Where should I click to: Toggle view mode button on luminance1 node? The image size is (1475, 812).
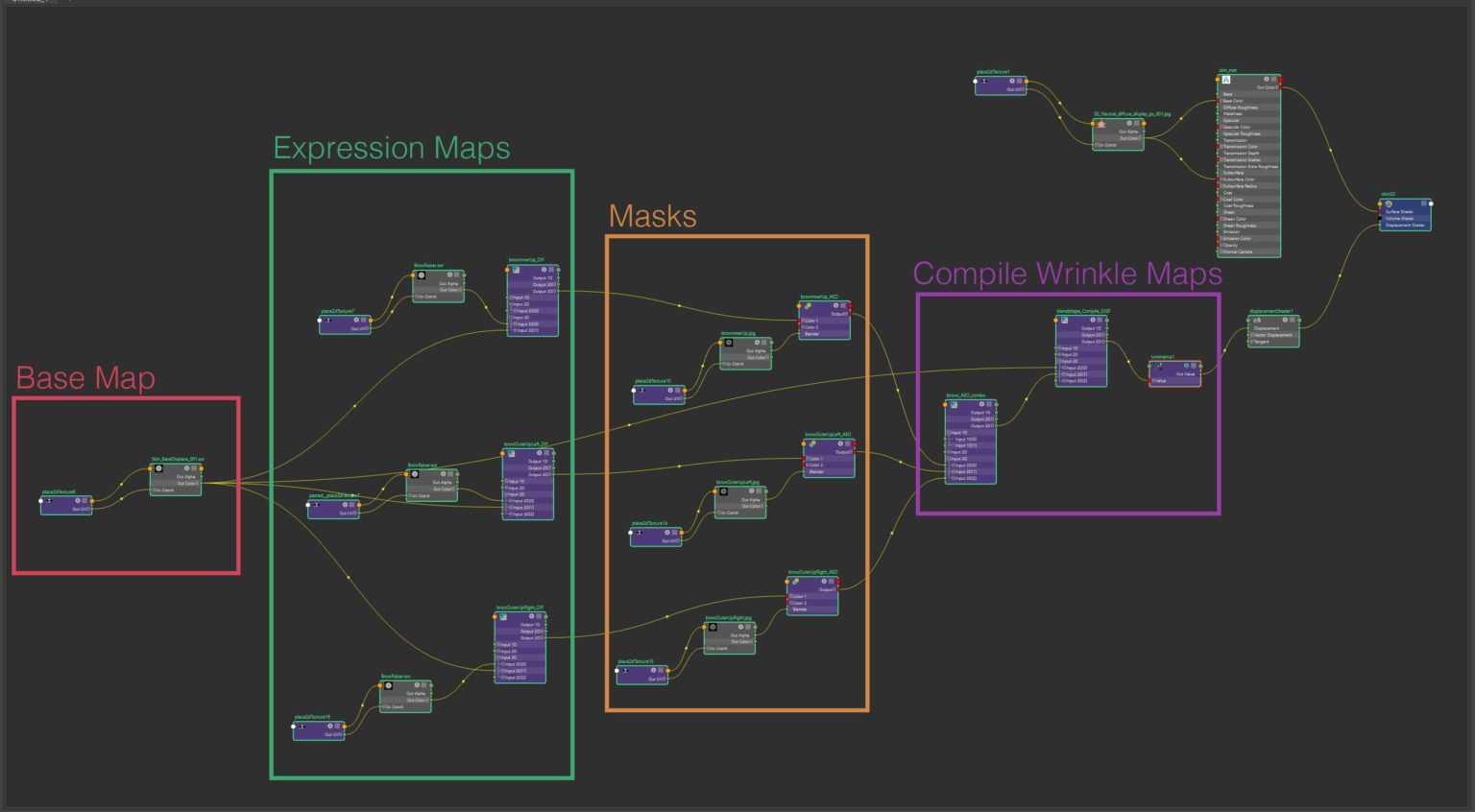pyautogui.click(x=1194, y=366)
